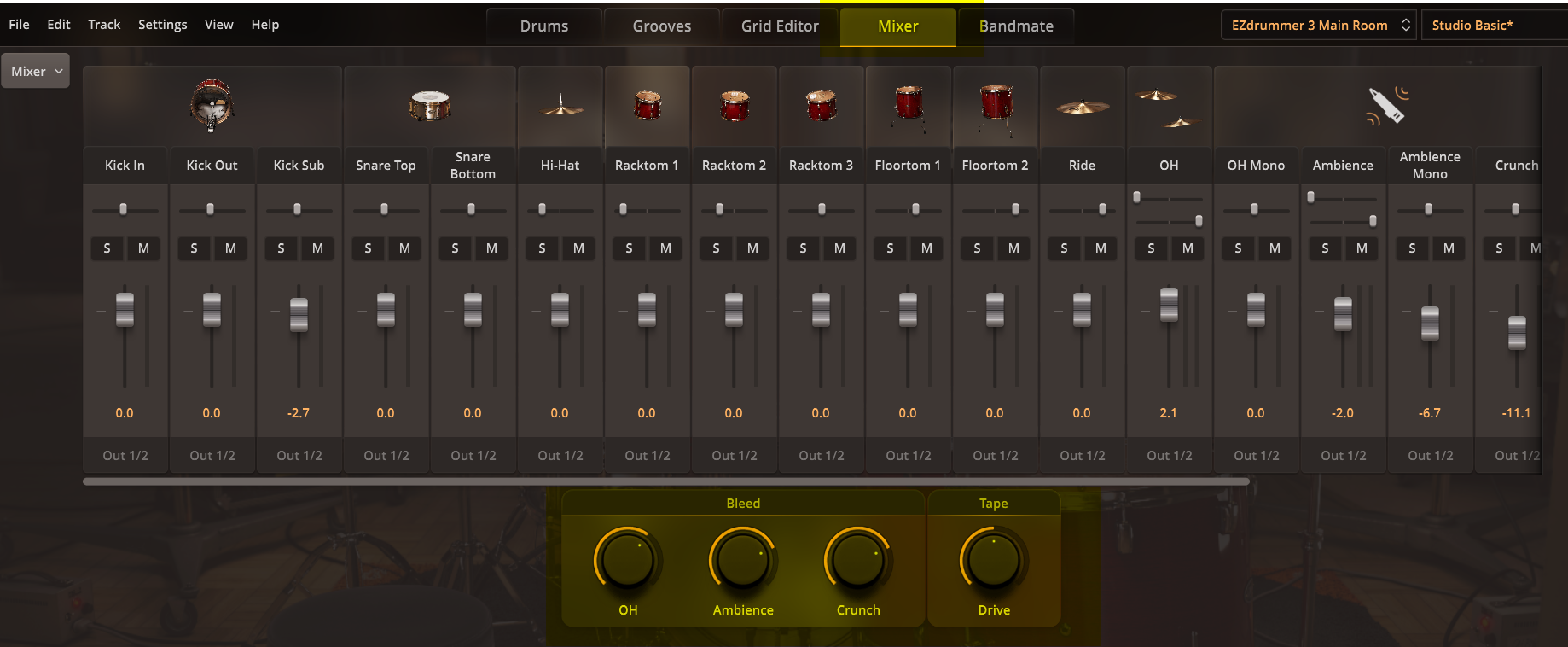Open the Edit menu

59,25
